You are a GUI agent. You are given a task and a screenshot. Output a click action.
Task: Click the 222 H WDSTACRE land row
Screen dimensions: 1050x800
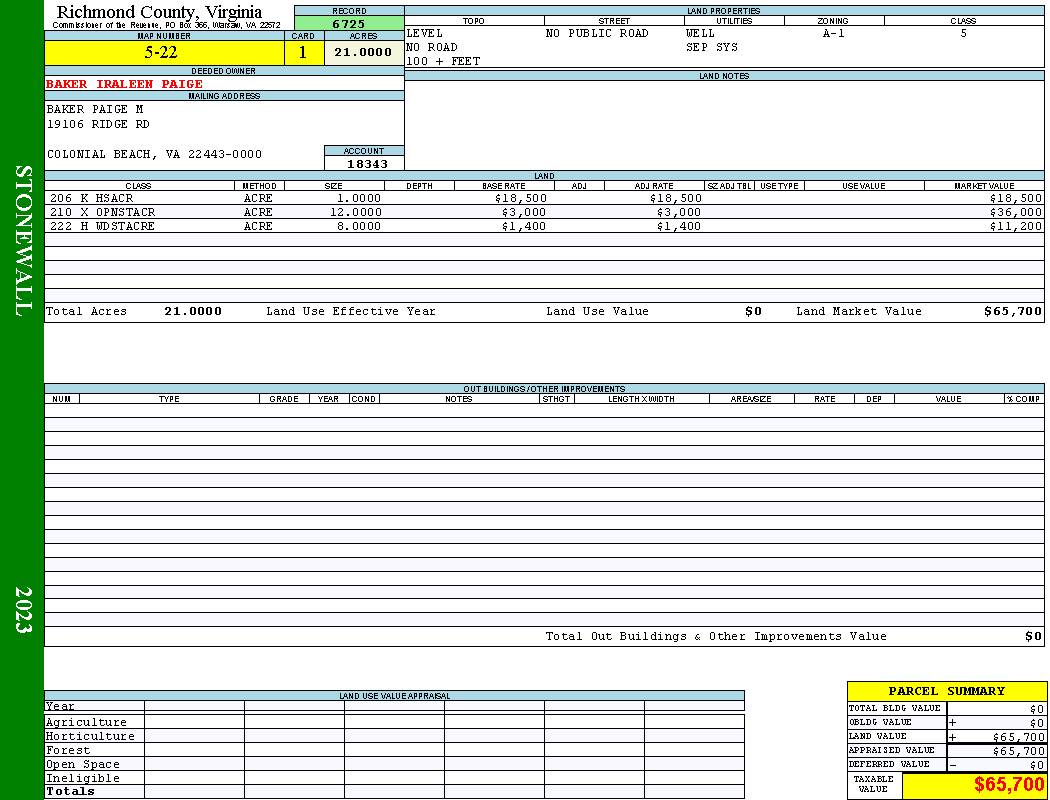tap(544, 226)
